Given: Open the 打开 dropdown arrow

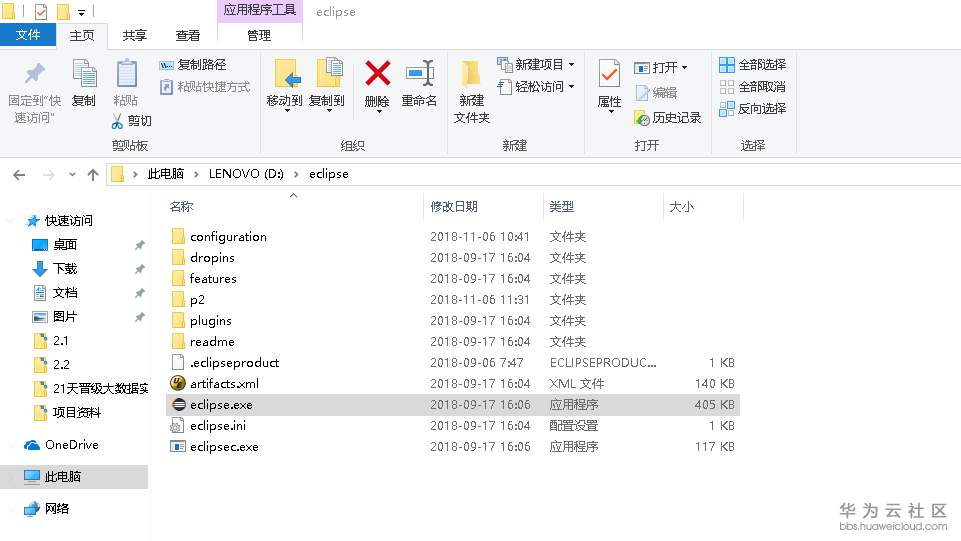Looking at the screenshot, I should [685, 67].
